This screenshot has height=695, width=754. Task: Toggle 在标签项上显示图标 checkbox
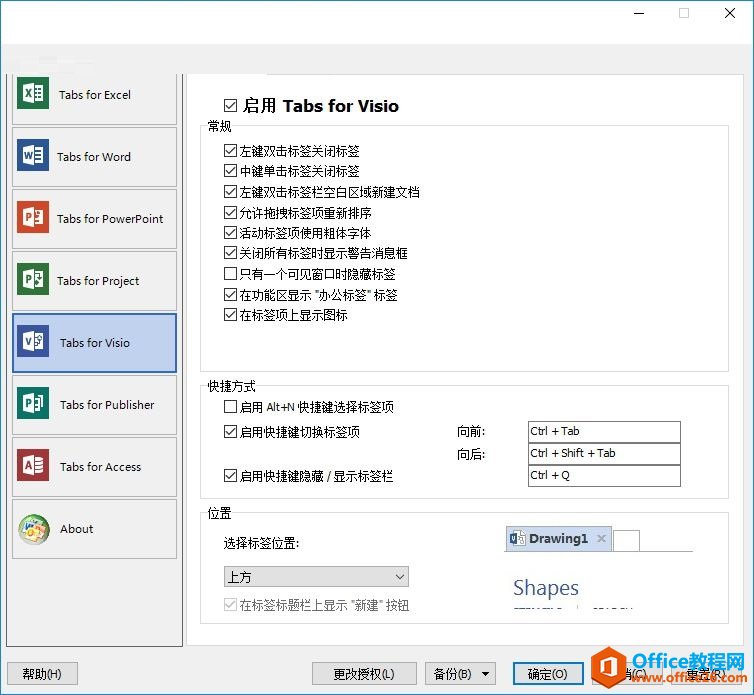pos(230,315)
